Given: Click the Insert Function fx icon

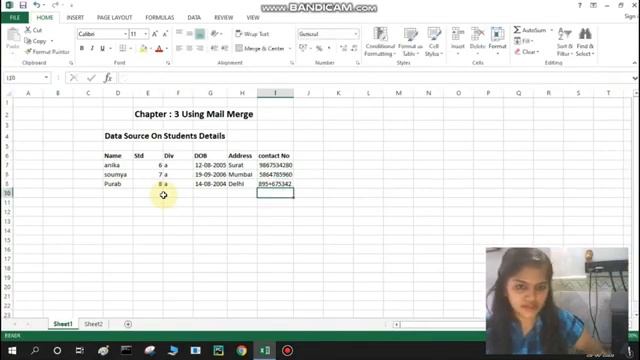Looking at the screenshot, I should click(108, 78).
